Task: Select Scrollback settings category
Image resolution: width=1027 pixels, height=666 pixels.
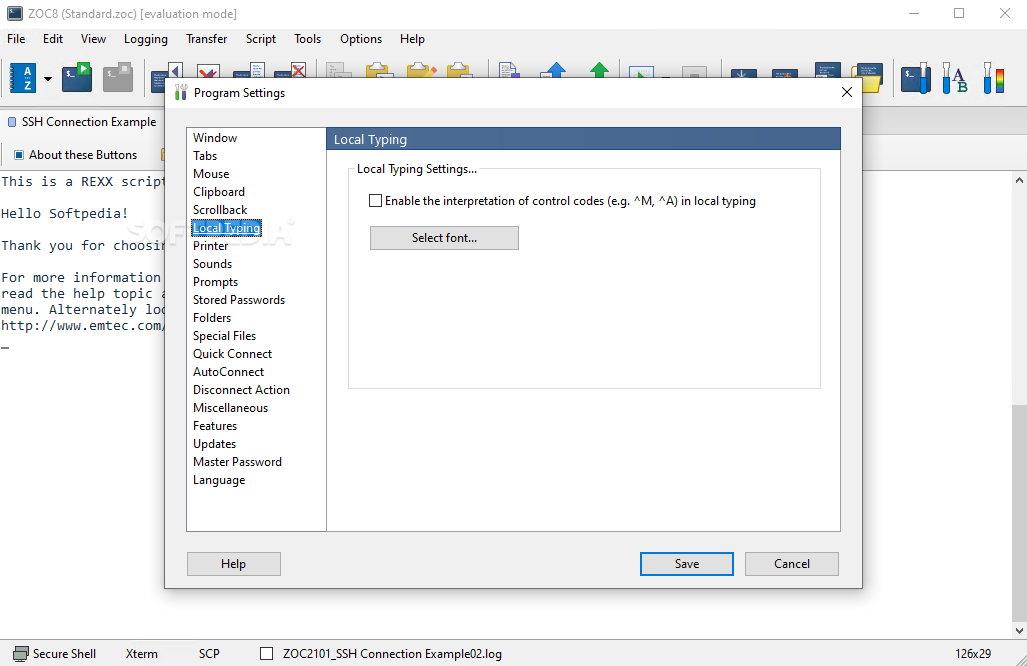Action: (220, 210)
